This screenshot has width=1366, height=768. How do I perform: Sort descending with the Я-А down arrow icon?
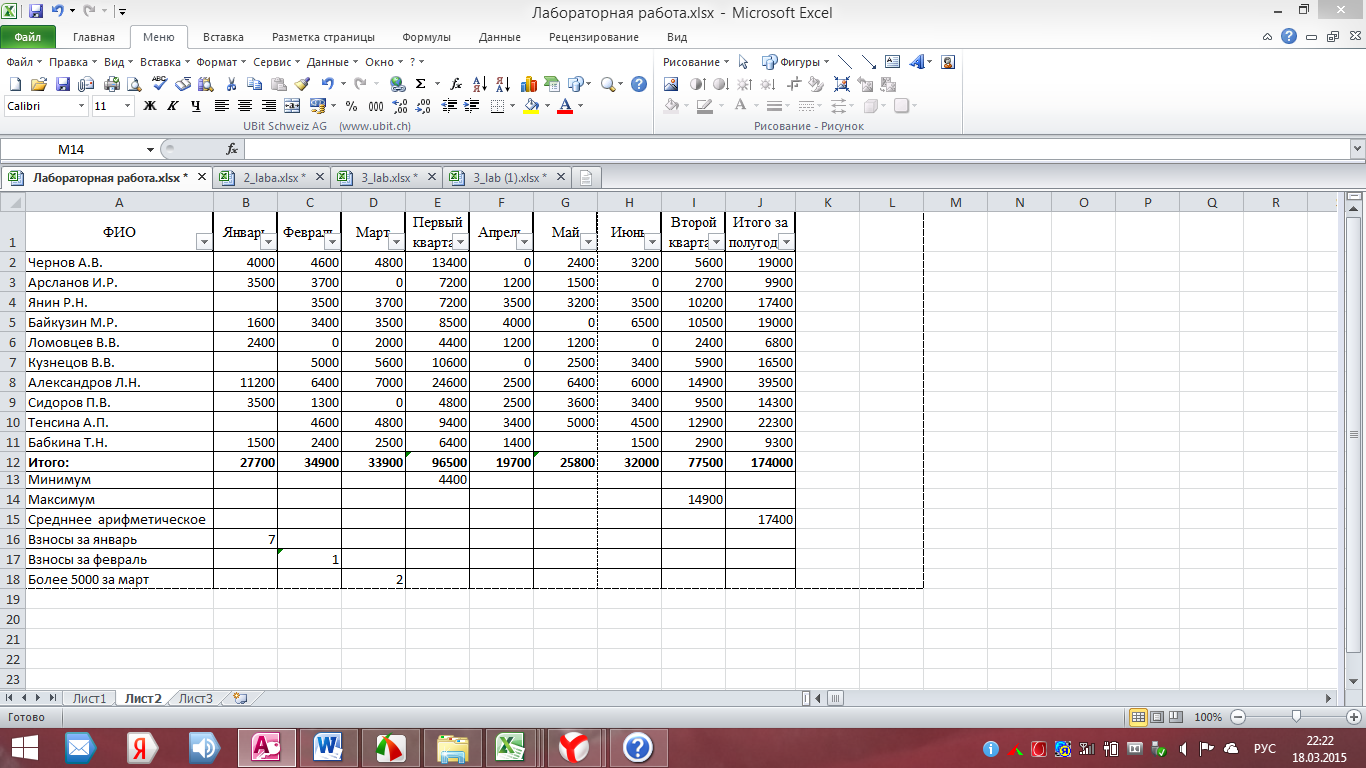coord(502,84)
